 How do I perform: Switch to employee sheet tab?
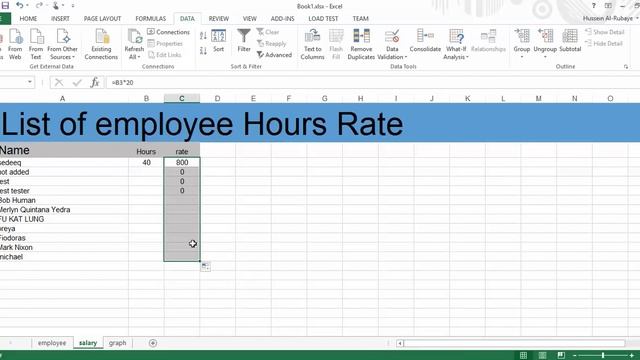click(52, 343)
